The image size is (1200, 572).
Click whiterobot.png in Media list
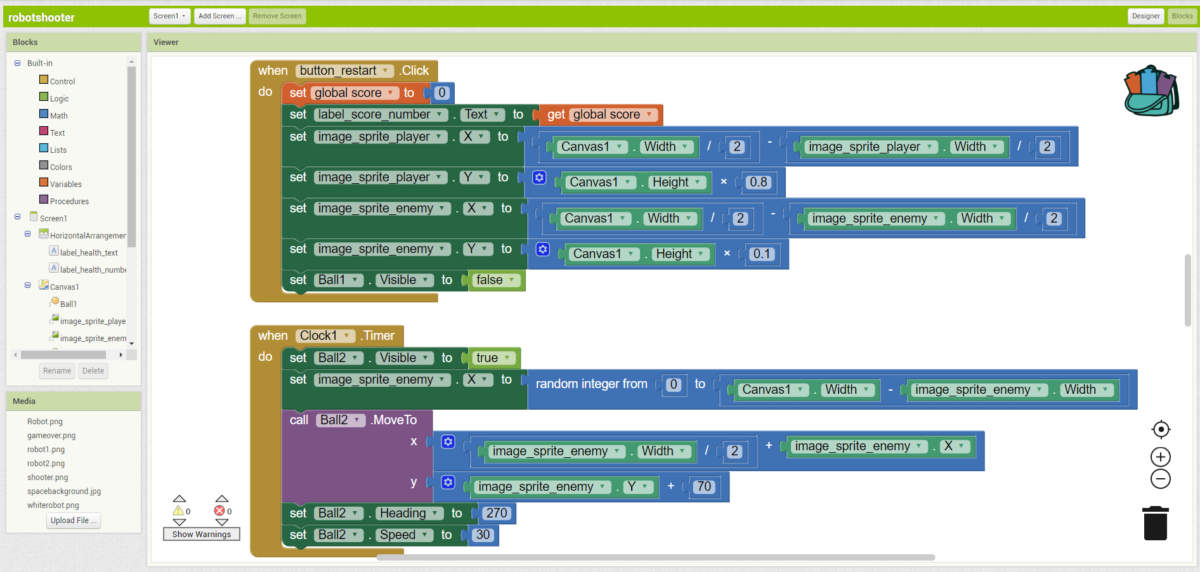point(54,506)
